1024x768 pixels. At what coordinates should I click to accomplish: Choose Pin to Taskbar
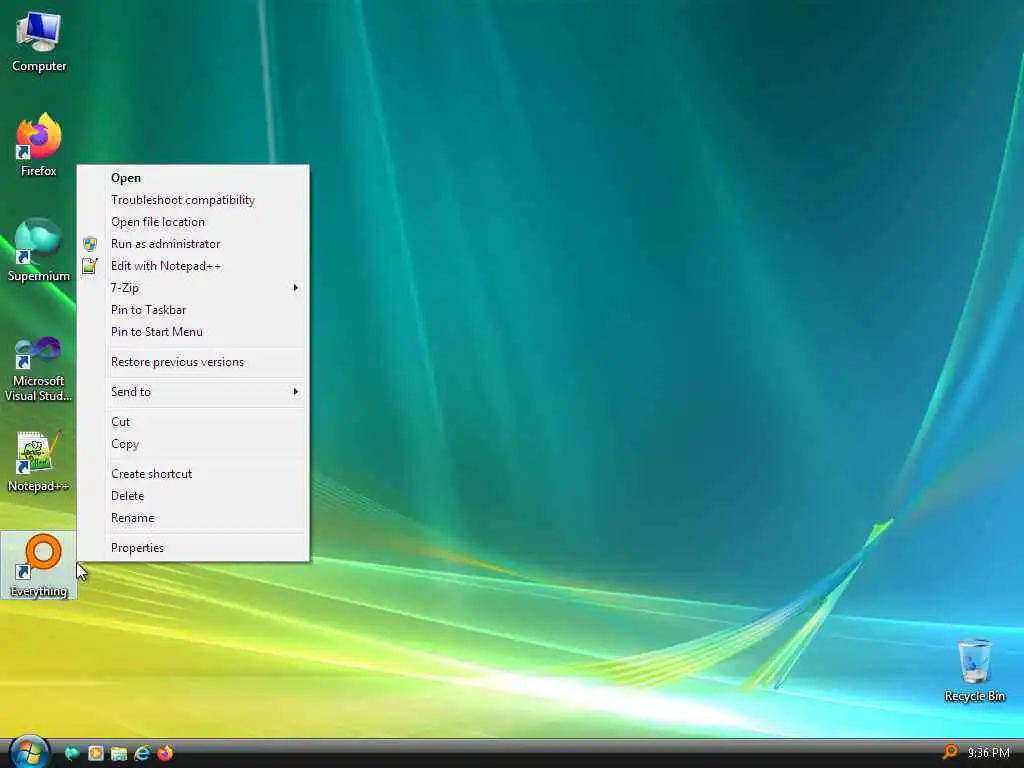pyautogui.click(x=193, y=310)
